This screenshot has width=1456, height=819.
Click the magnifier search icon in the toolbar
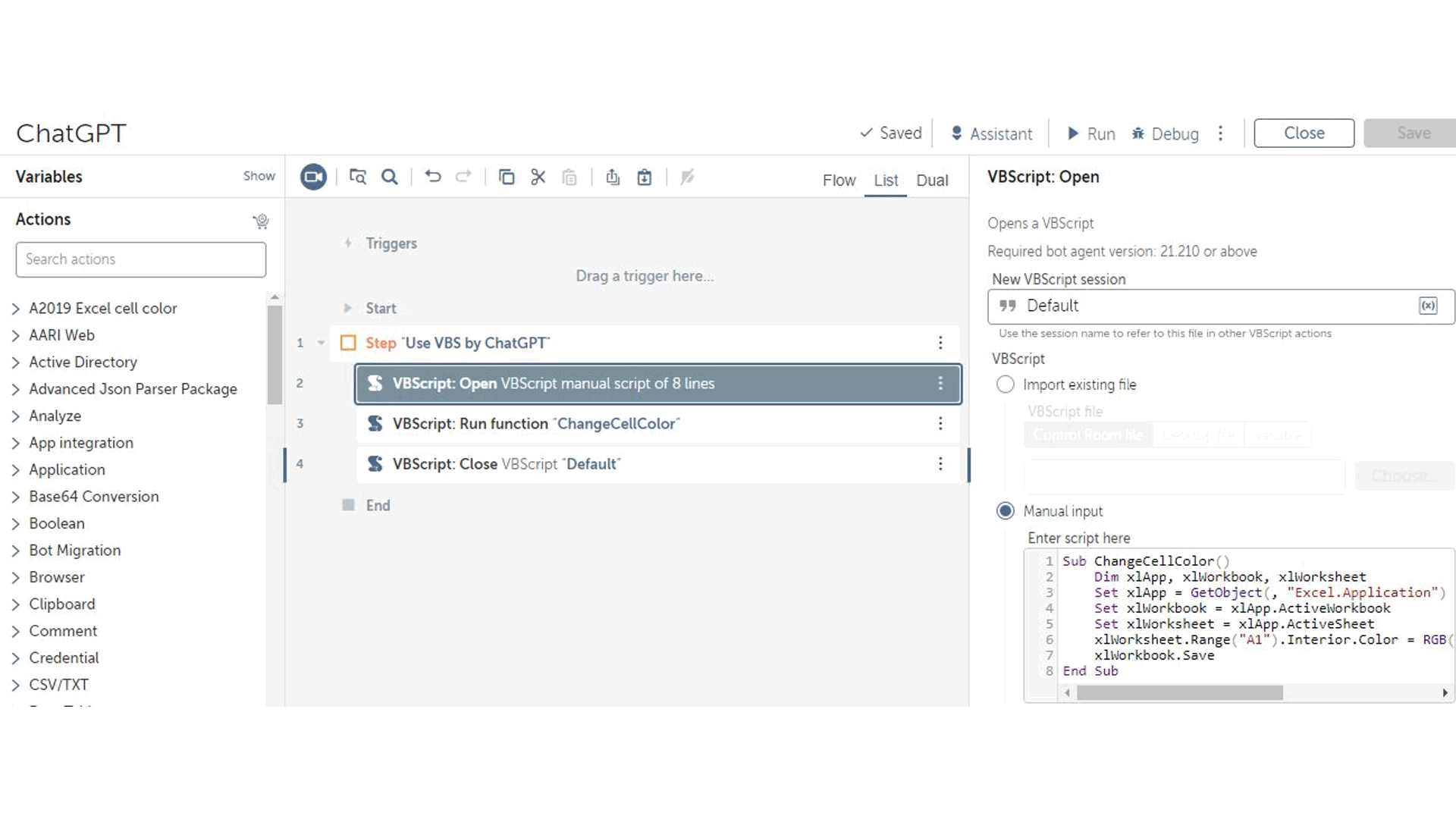point(390,177)
